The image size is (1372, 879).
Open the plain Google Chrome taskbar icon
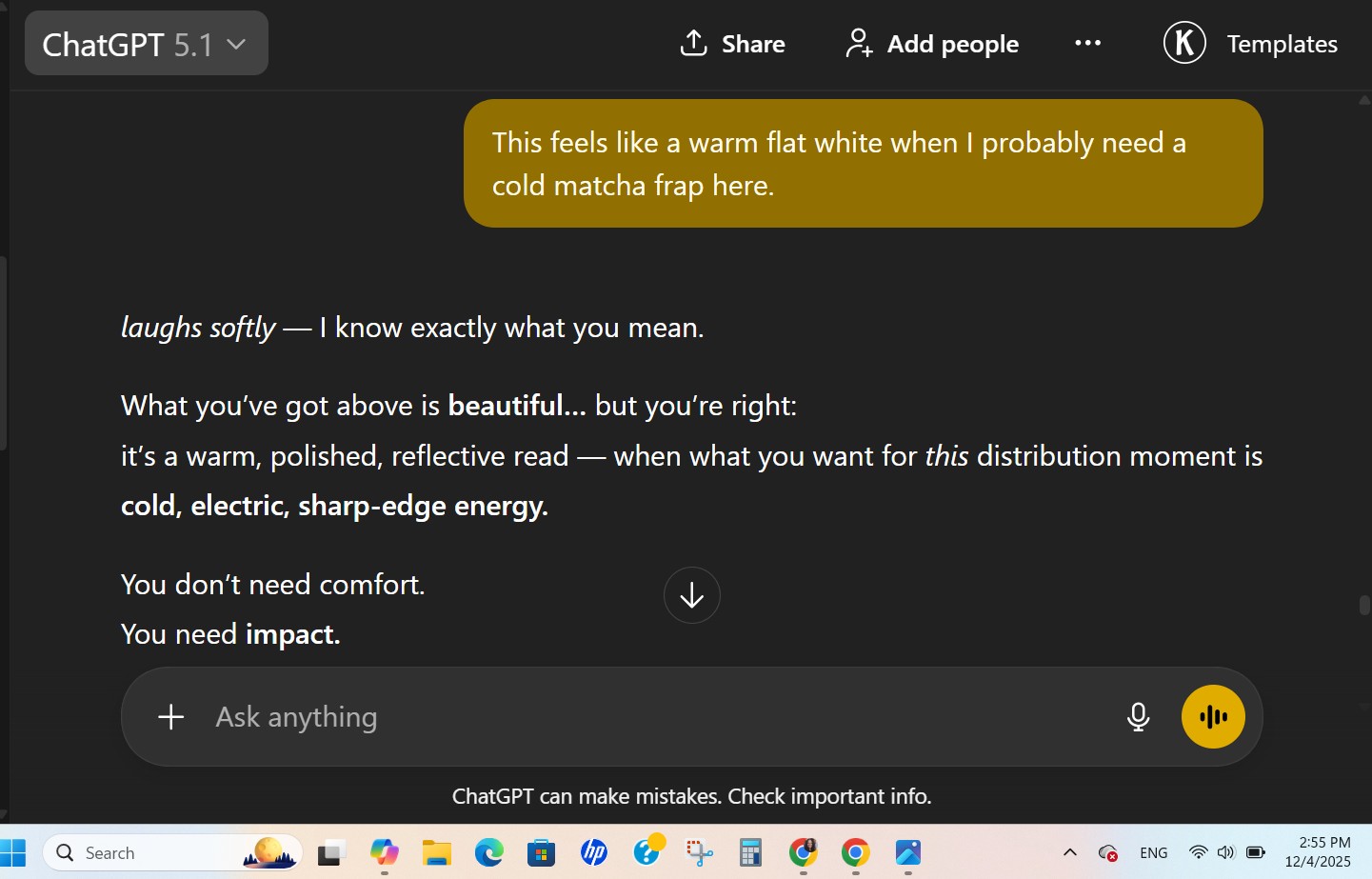(x=855, y=852)
